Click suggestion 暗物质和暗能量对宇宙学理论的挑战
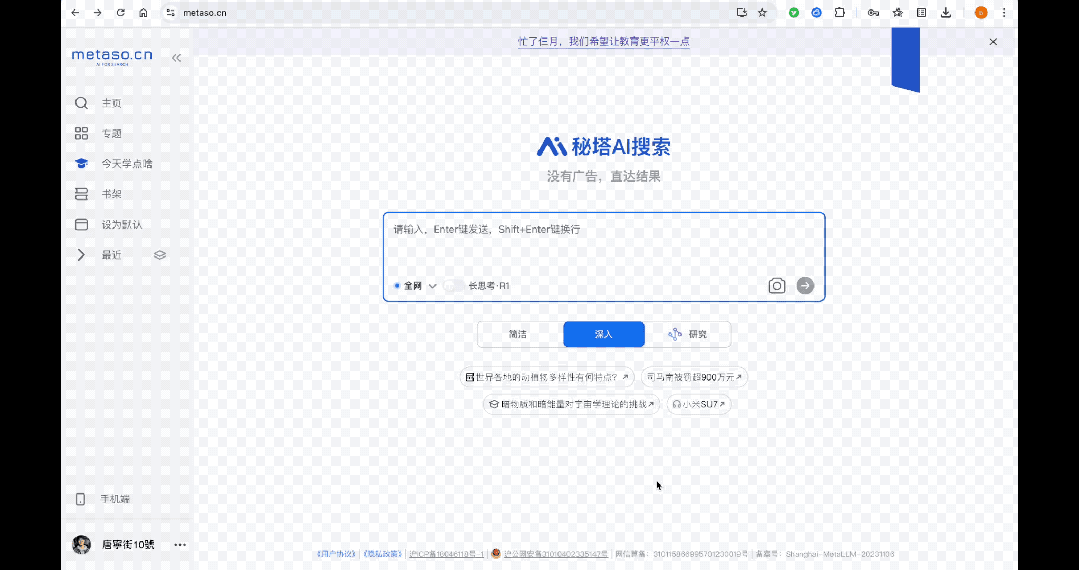This screenshot has height=570, width=1079. [572, 404]
